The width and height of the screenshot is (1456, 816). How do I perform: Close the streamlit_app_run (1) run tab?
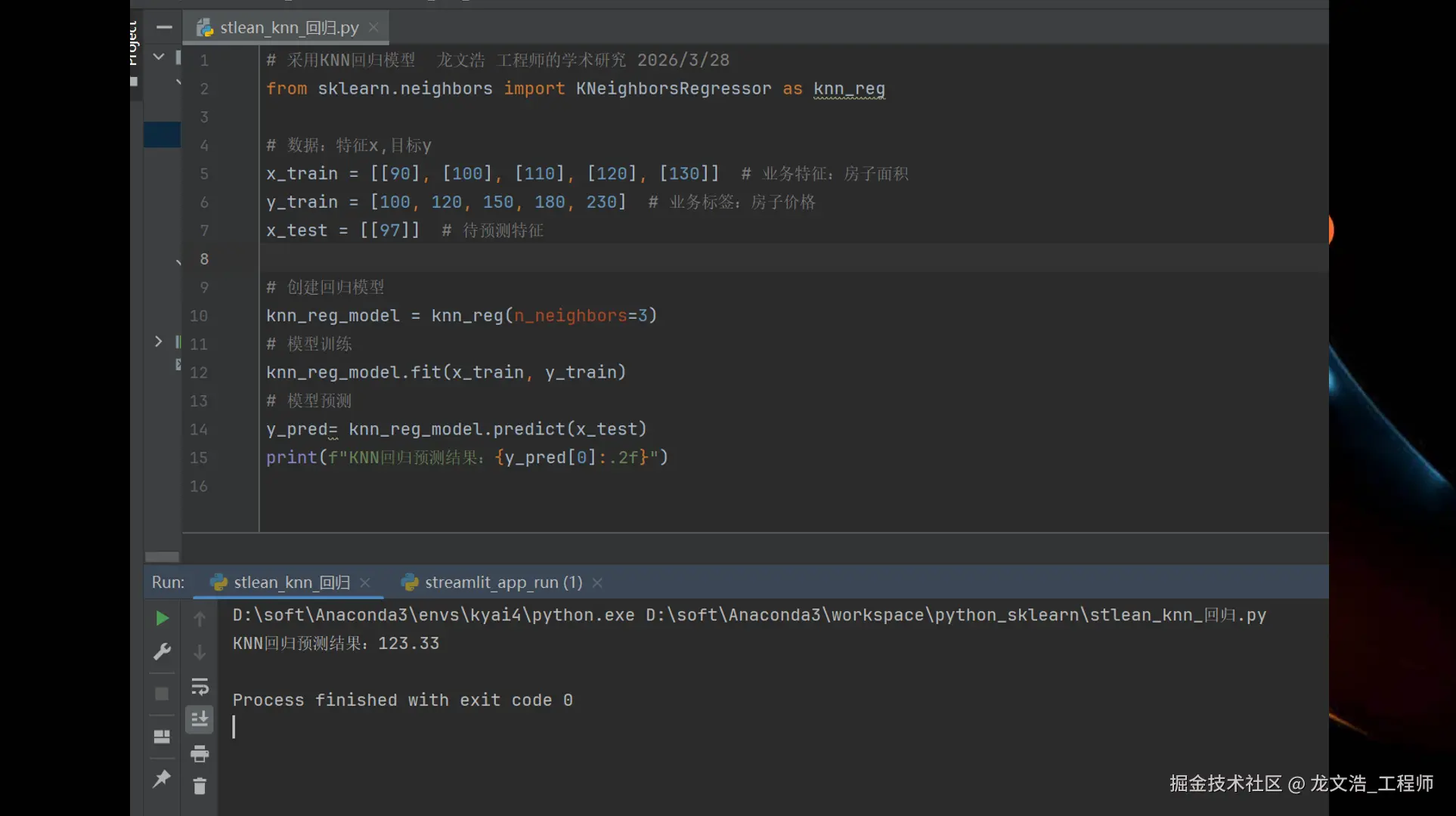597,583
